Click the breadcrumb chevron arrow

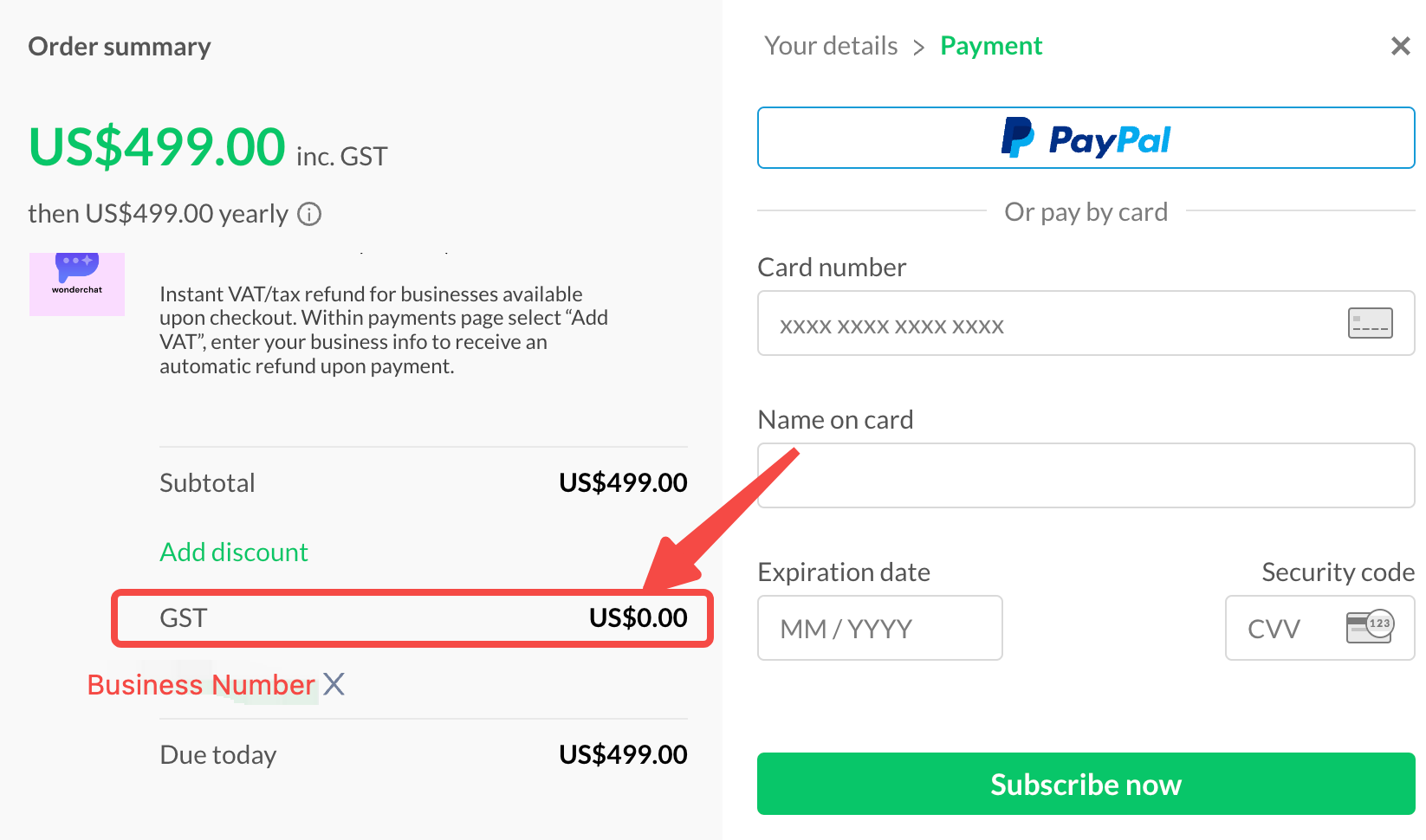pos(919,47)
